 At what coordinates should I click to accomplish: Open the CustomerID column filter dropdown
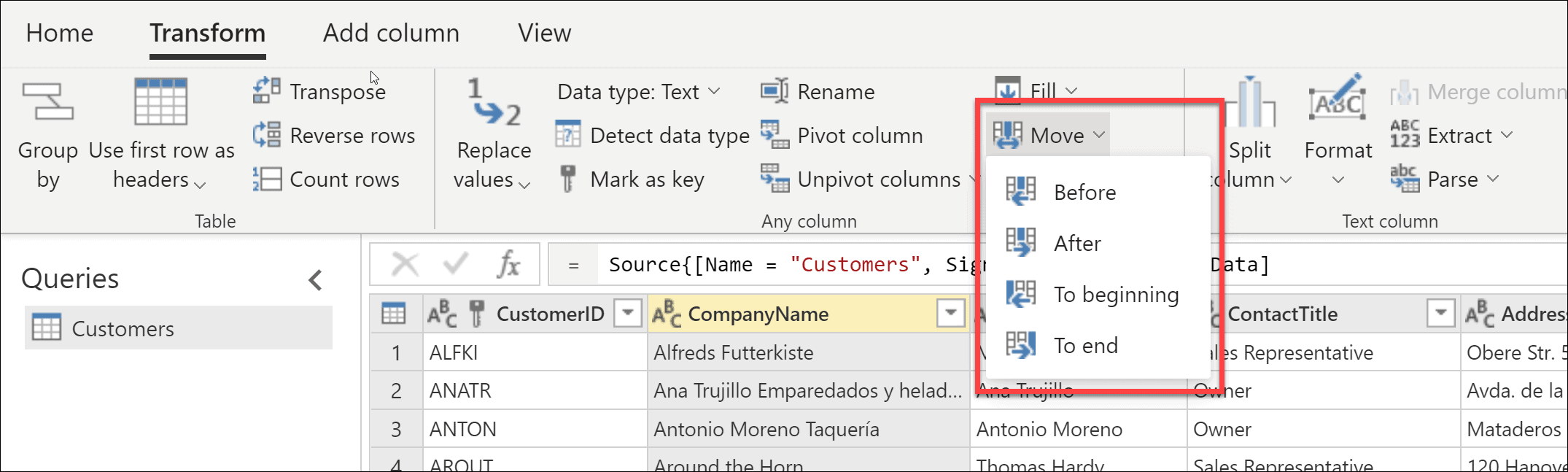coord(627,314)
